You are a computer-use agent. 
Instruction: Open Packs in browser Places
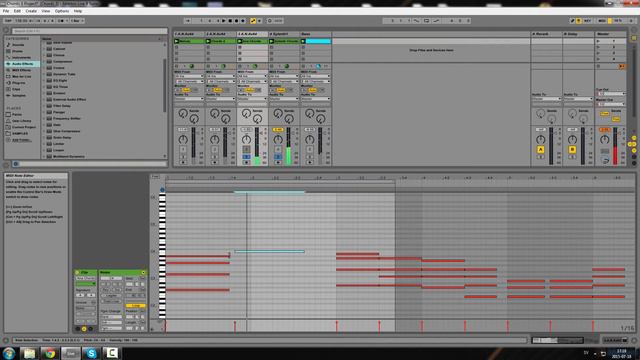coord(17,115)
